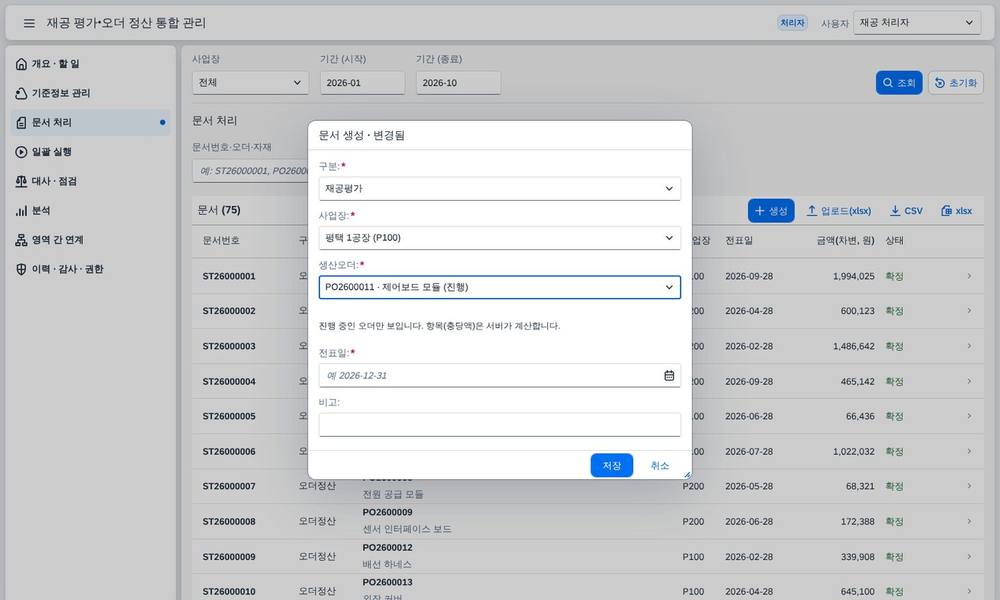Click the 업로드(xlsx) upload link
The width and height of the screenshot is (1000, 600).
point(839,211)
